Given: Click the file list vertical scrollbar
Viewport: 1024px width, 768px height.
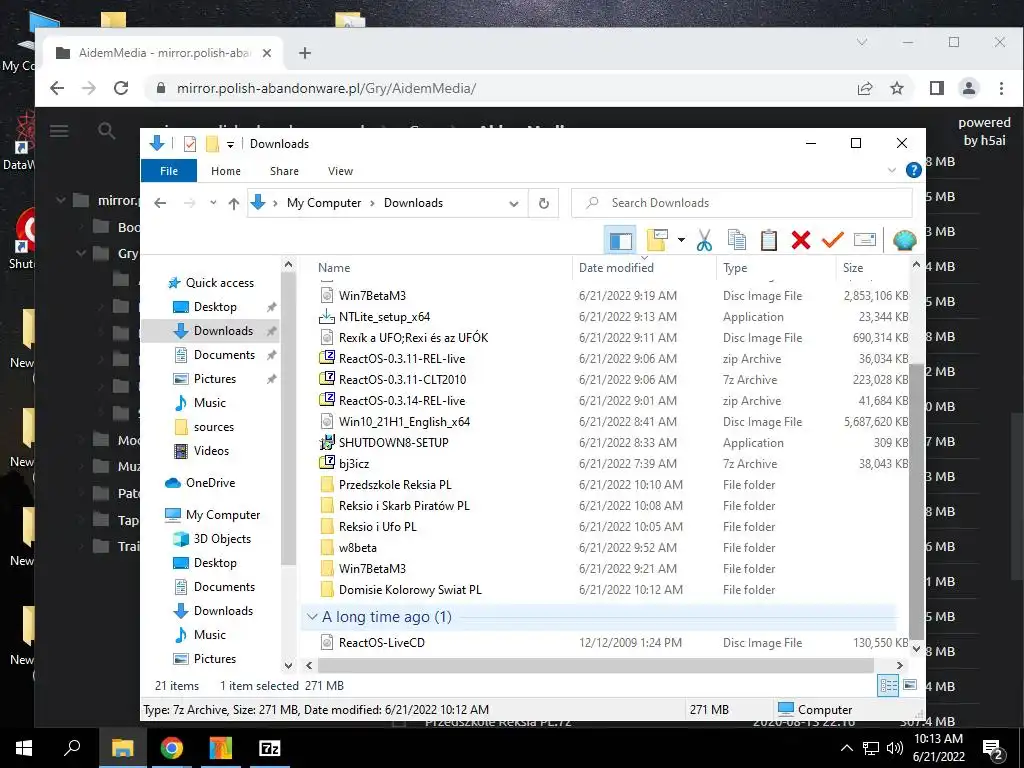Looking at the screenshot, I should (917, 500).
